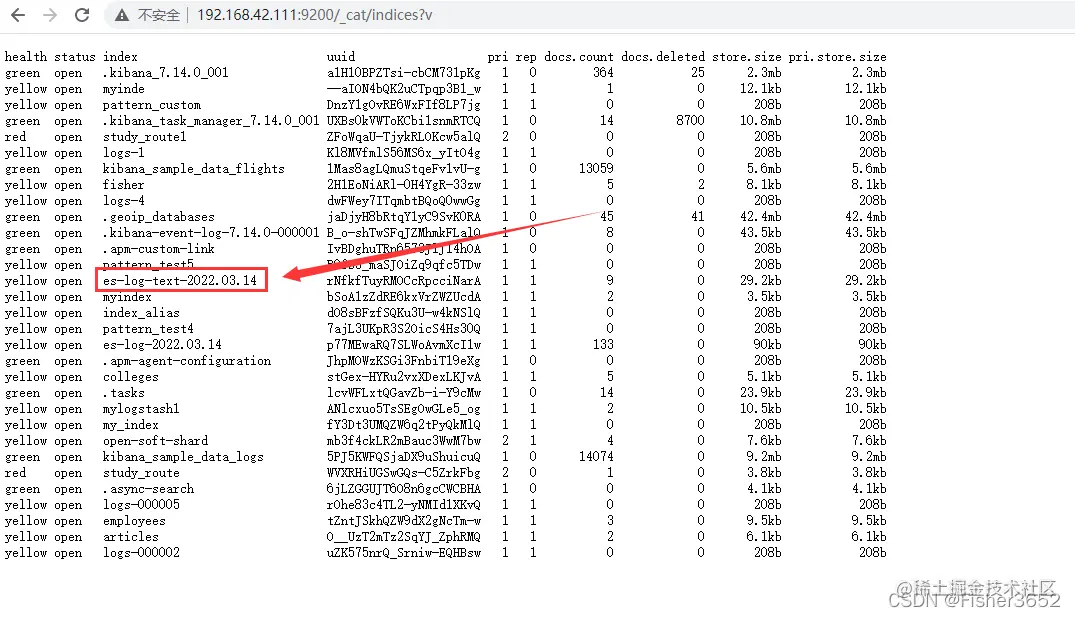Click uuid rNfkfTuyRMOCcRpcciNarA
1075x617 pixels.
coord(404,280)
